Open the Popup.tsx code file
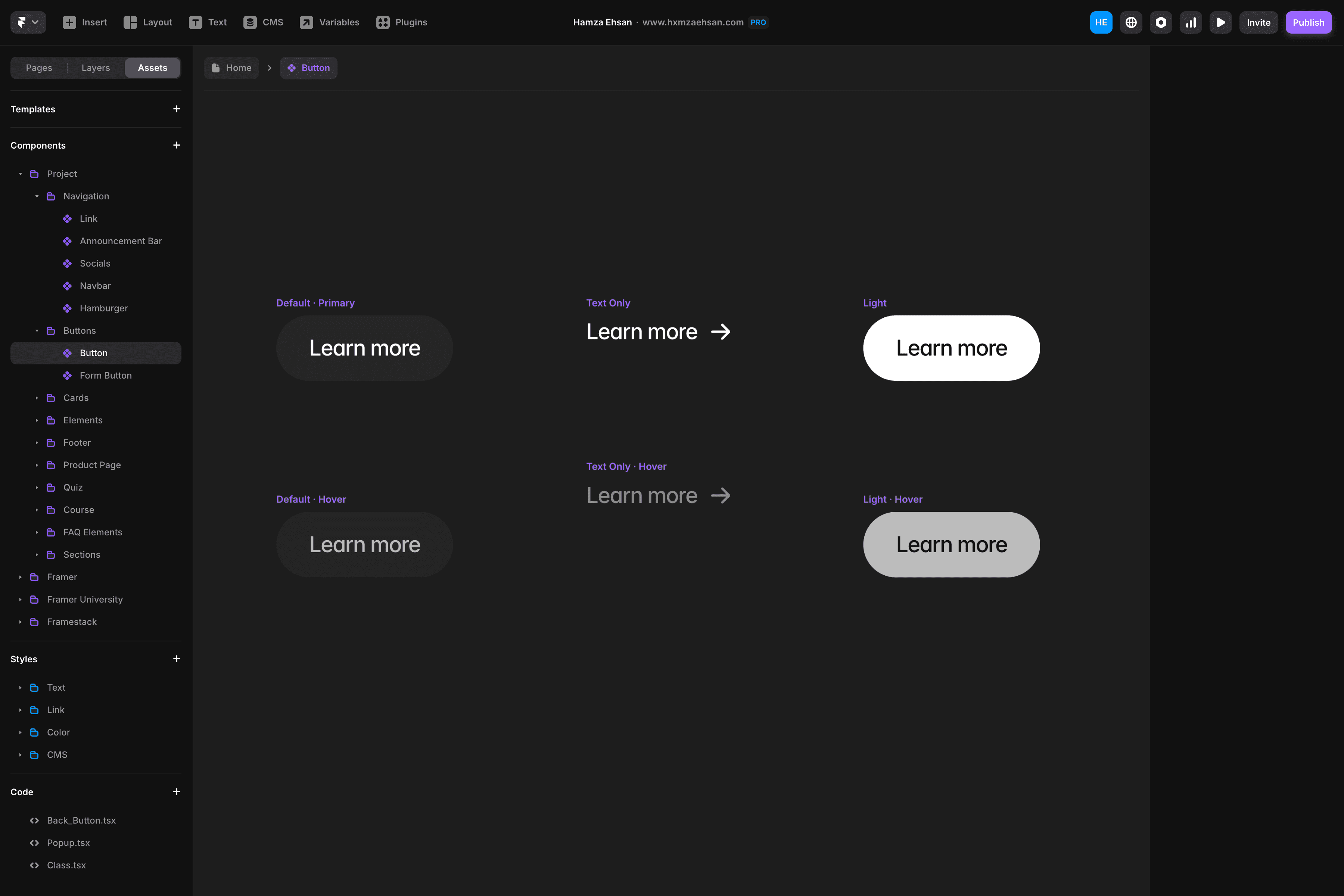 click(x=68, y=842)
